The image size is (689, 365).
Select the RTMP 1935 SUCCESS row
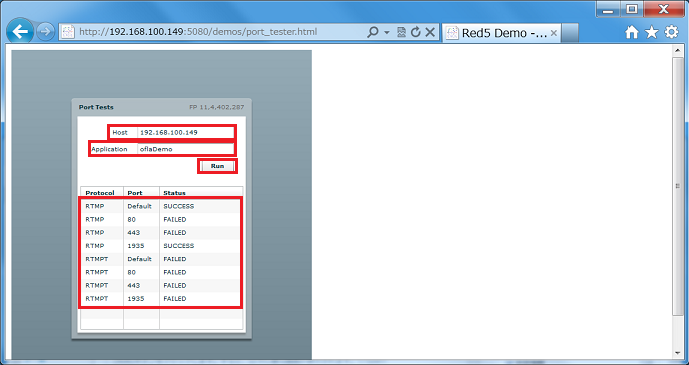(161, 246)
